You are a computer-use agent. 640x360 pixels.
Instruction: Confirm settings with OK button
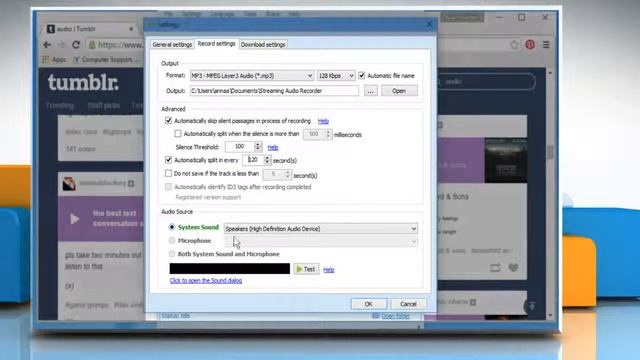coord(369,304)
